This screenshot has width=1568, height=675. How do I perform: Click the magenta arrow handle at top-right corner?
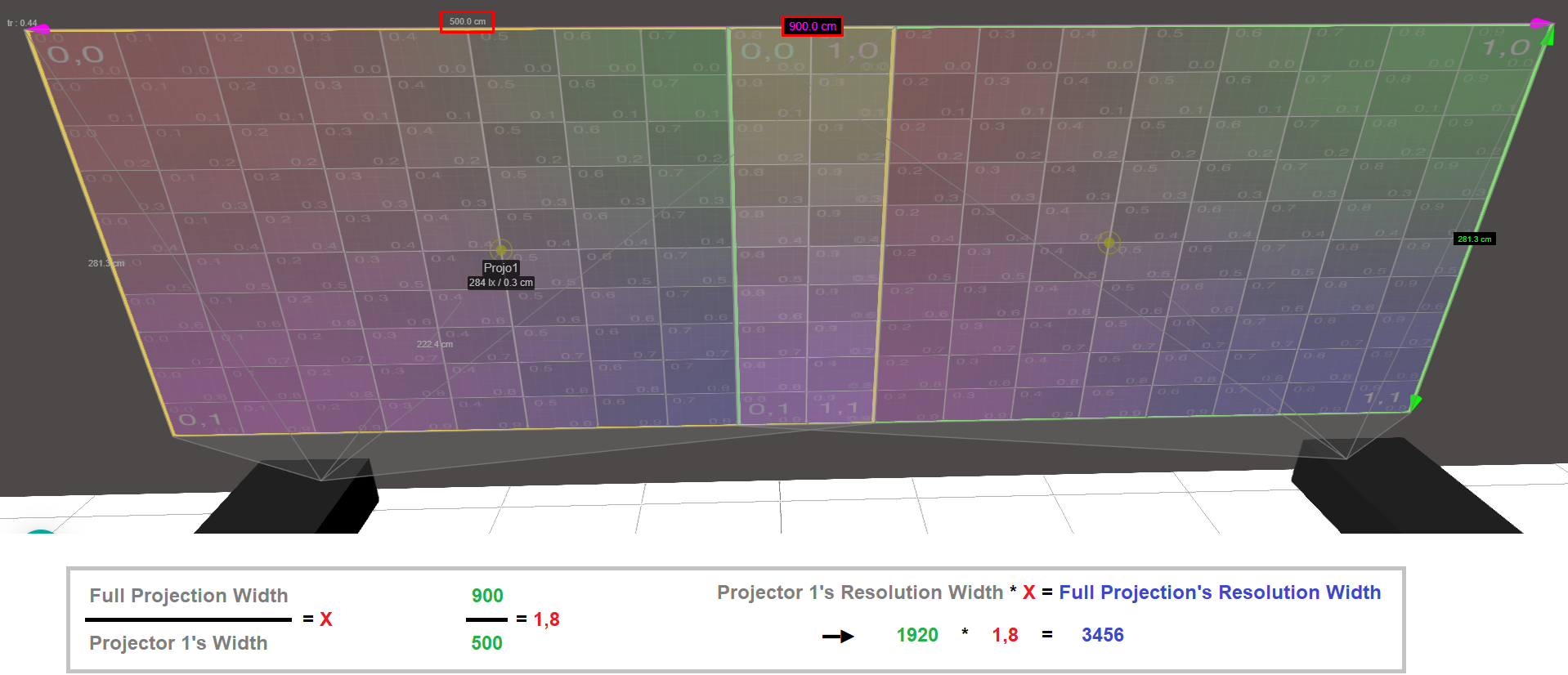click(x=1539, y=23)
